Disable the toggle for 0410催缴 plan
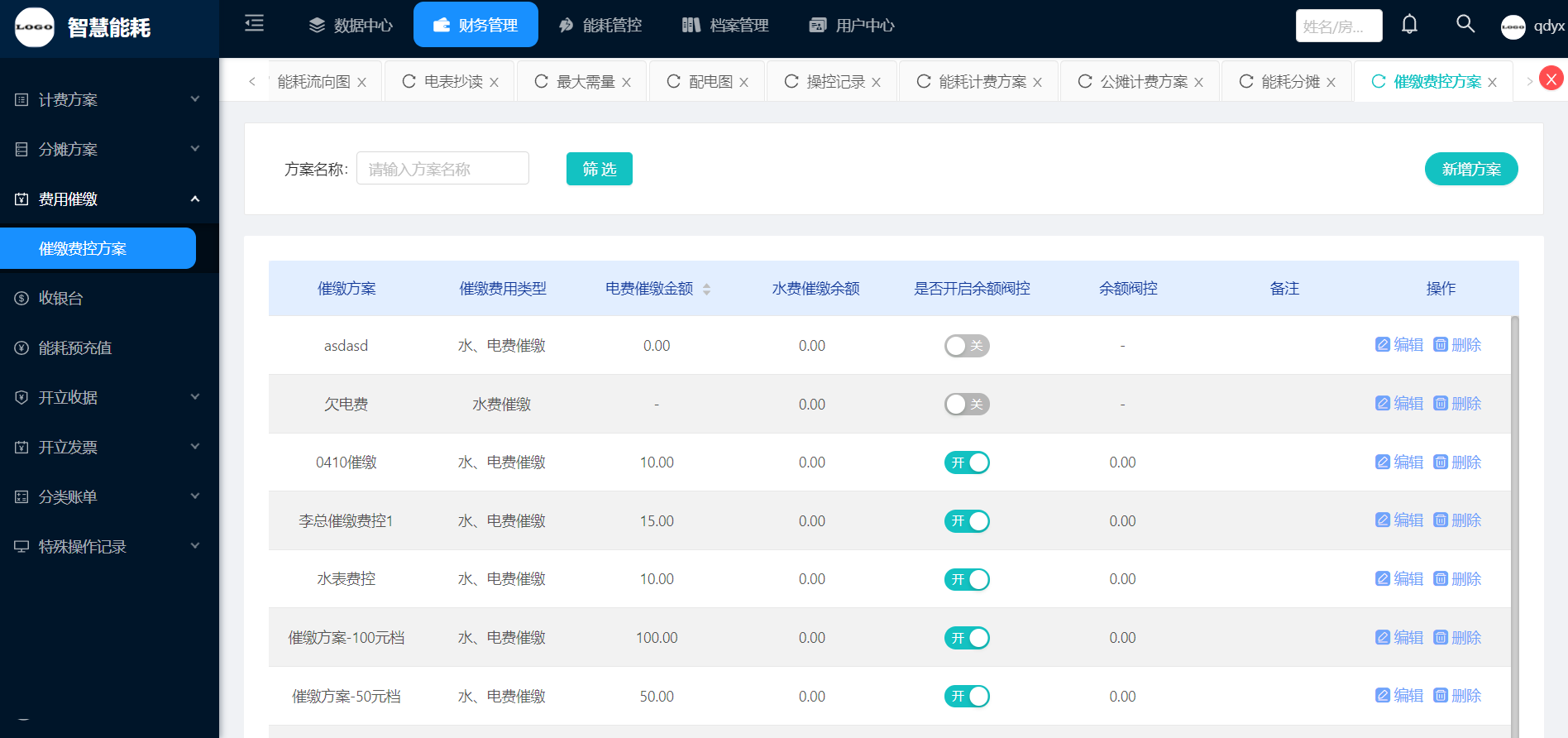Screen dimensions: 1568x738 tap(966, 462)
